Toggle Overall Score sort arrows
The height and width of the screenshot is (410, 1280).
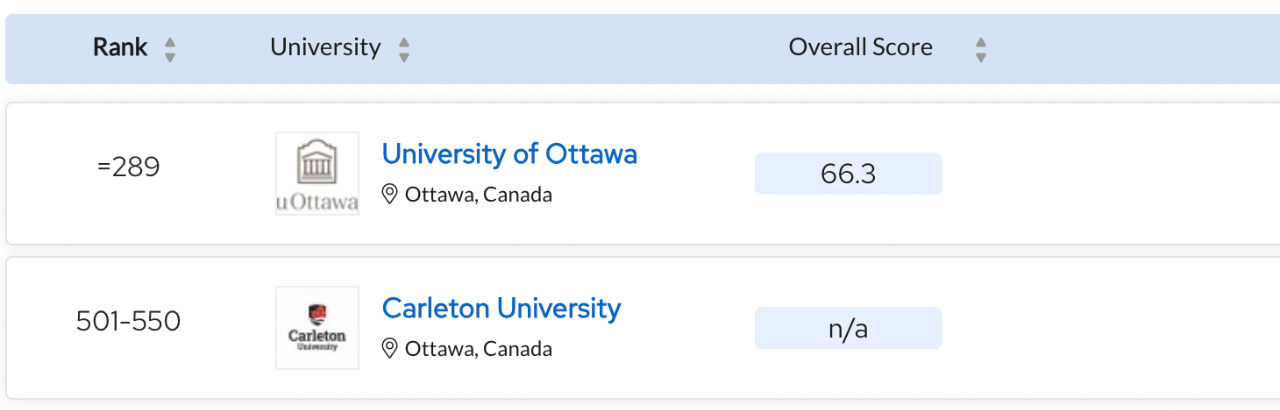click(981, 49)
